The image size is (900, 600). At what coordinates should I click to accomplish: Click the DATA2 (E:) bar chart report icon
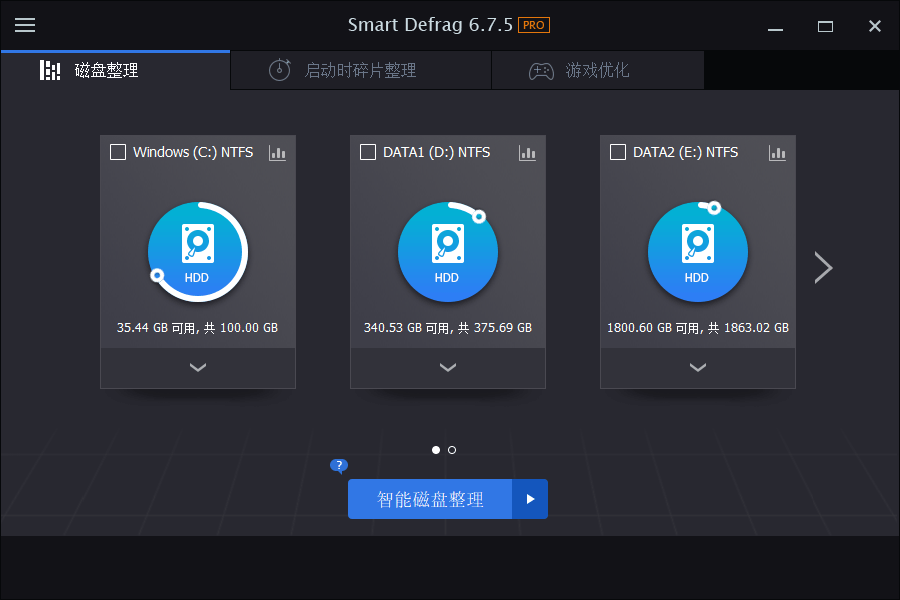(x=778, y=152)
